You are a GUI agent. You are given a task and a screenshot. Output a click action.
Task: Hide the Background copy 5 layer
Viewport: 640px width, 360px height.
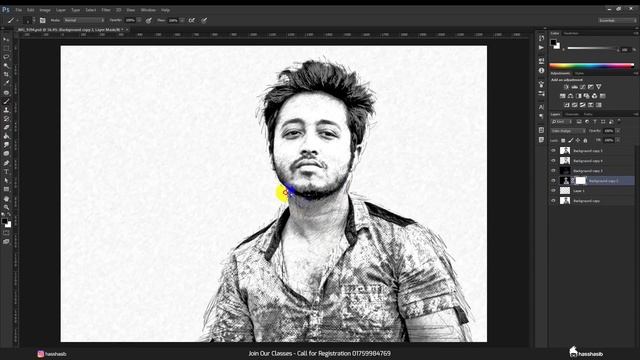coord(553,151)
